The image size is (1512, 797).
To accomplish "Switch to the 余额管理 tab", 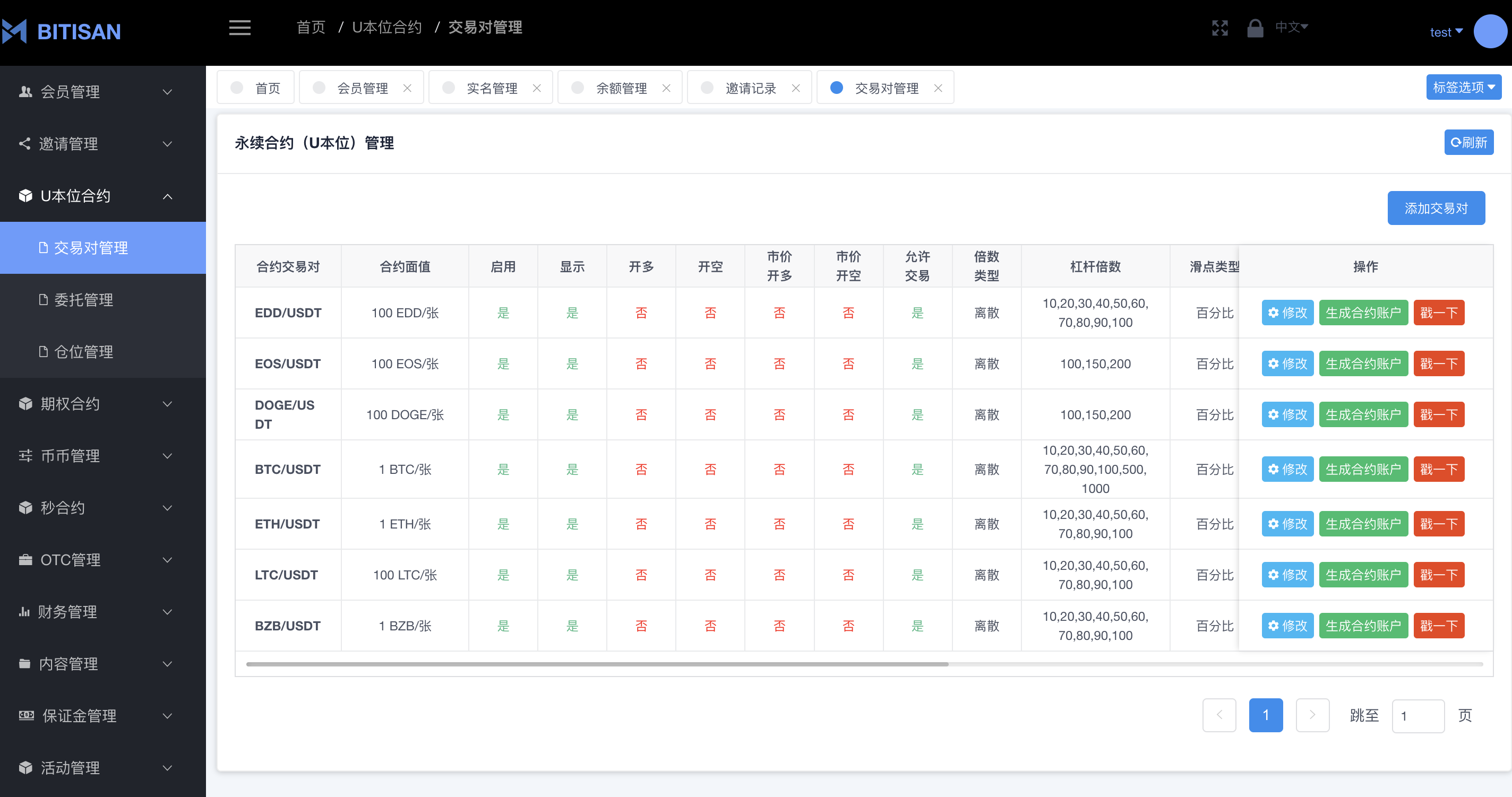I will pos(621,88).
